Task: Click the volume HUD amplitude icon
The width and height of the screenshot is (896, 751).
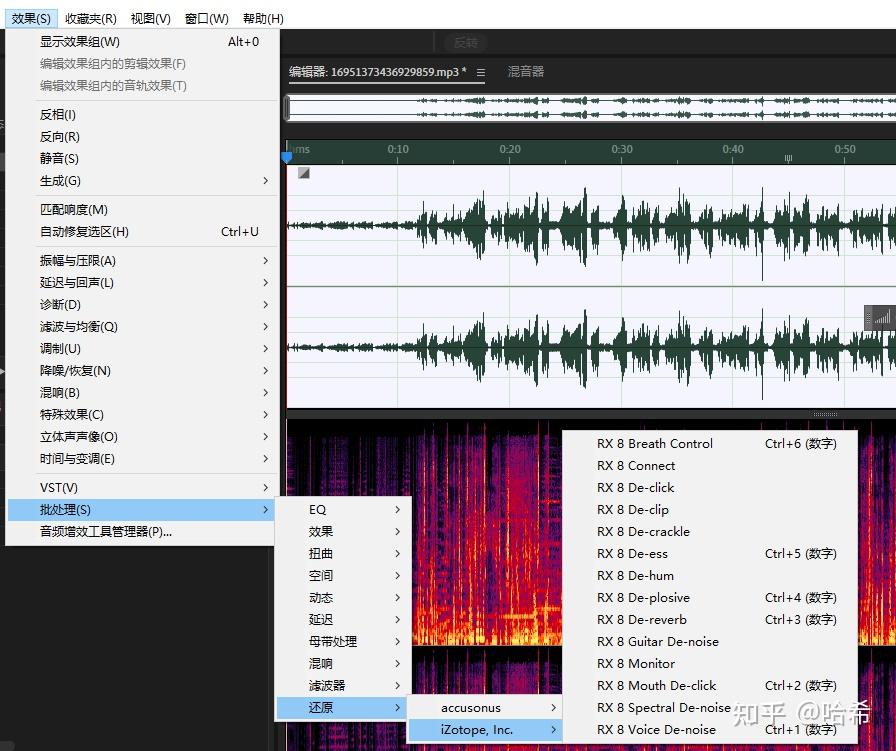Action: [881, 317]
